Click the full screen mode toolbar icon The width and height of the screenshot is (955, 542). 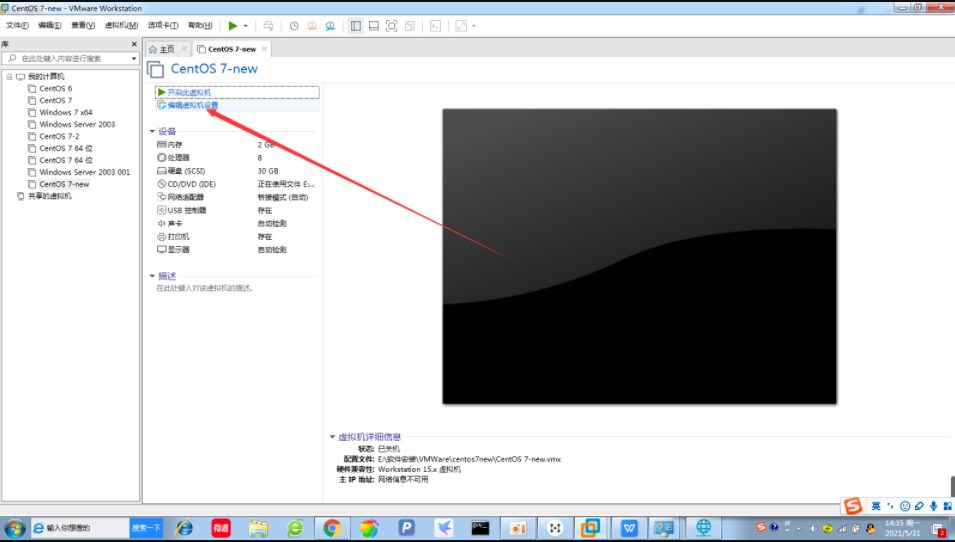[392, 26]
